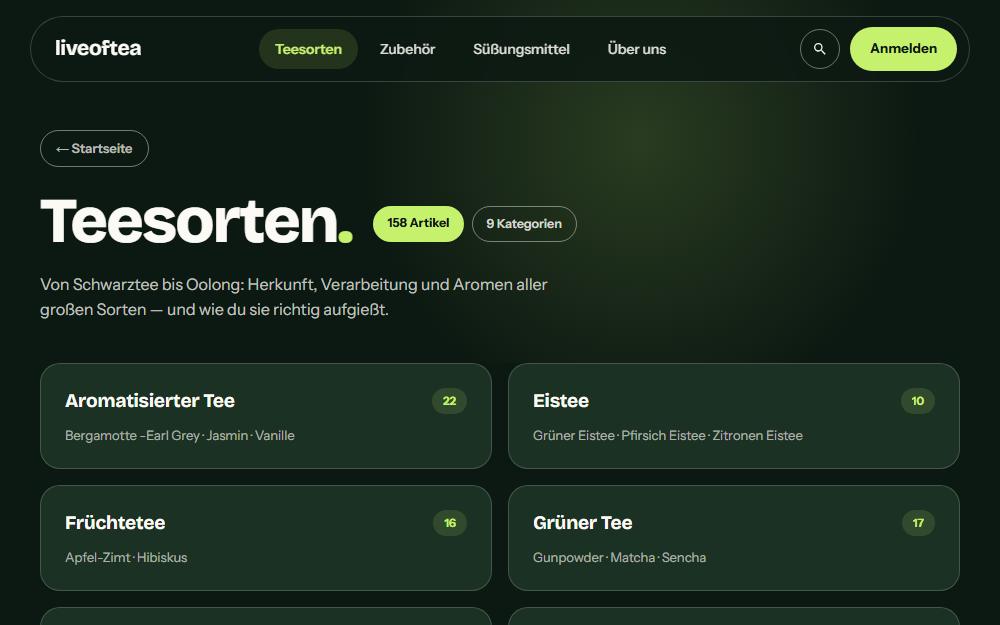Click the Teesorten. page heading
1000x625 pixels.
[196, 221]
